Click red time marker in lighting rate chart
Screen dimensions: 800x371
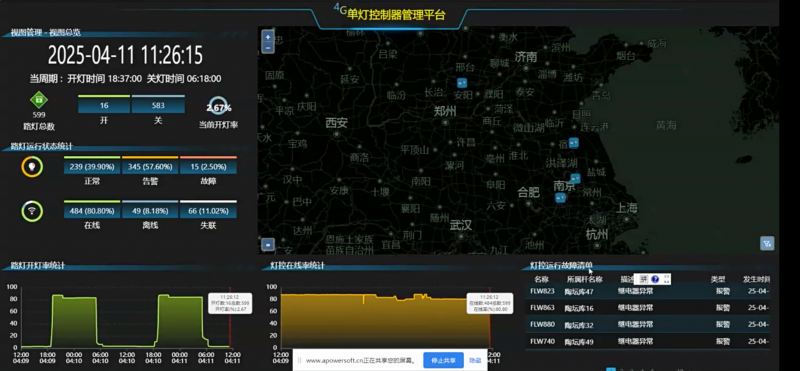(x=230, y=316)
